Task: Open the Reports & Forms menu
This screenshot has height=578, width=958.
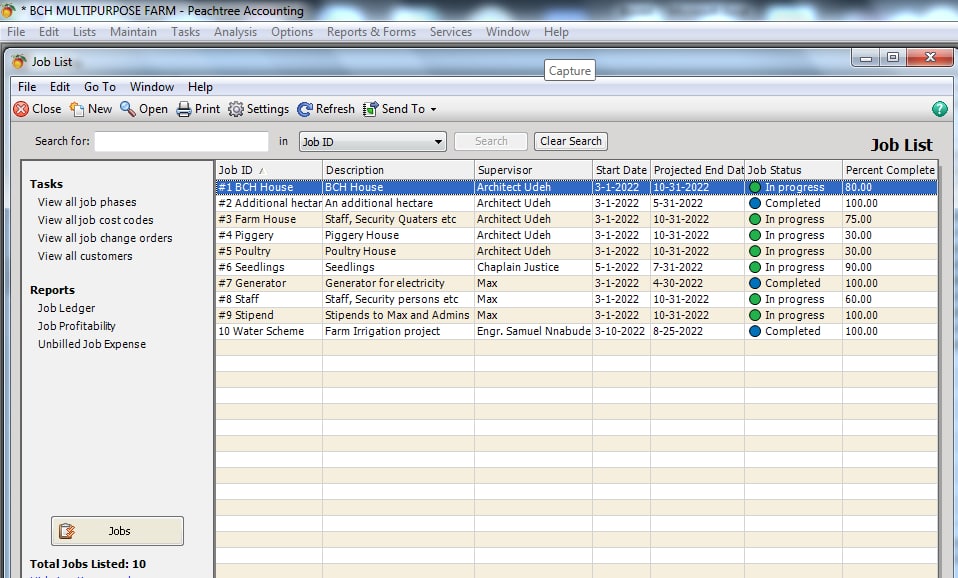Action: pyautogui.click(x=371, y=32)
